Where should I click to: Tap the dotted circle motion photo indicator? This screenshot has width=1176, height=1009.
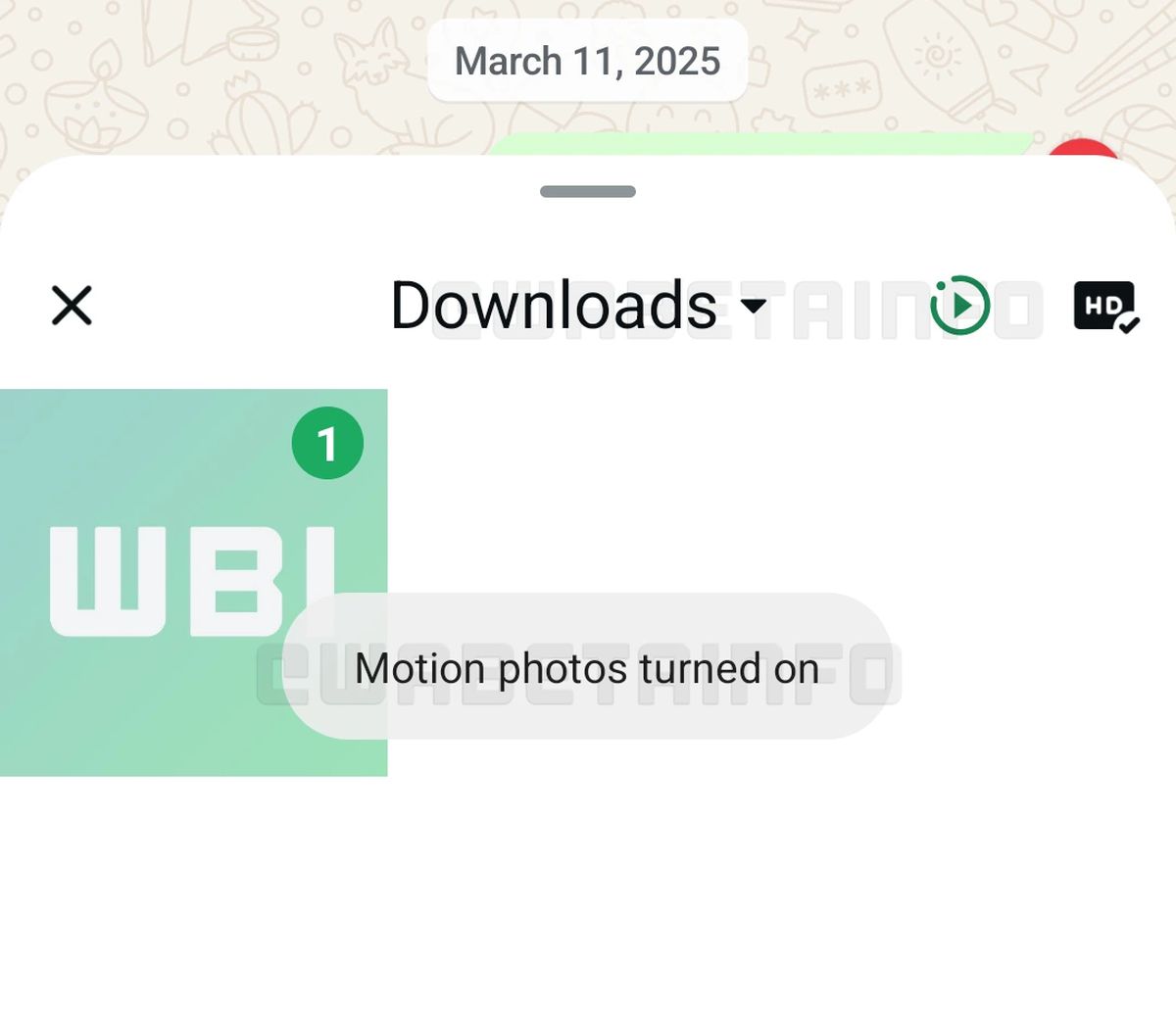tap(959, 306)
